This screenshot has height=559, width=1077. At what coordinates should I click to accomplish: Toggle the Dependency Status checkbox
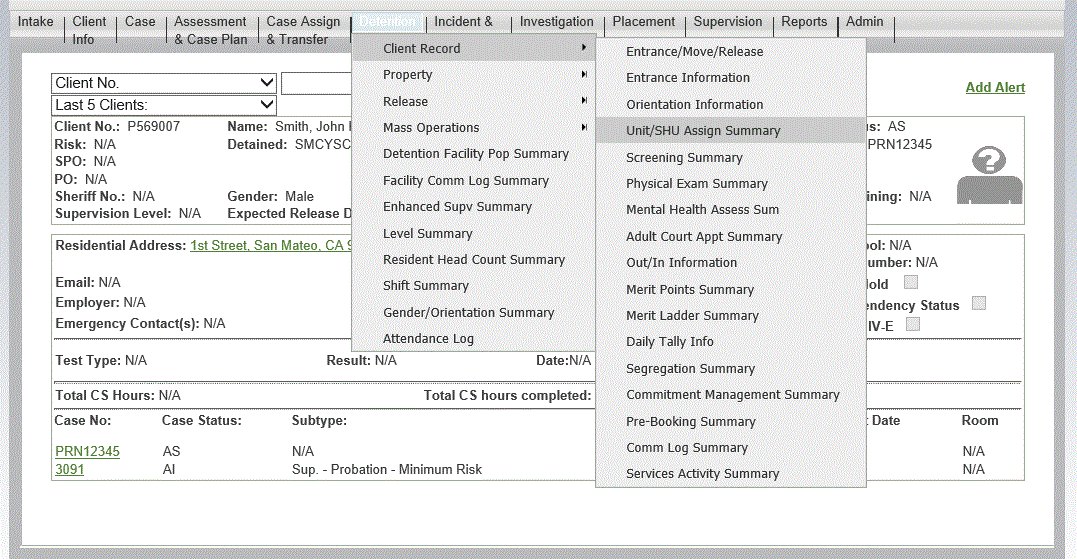[979, 303]
